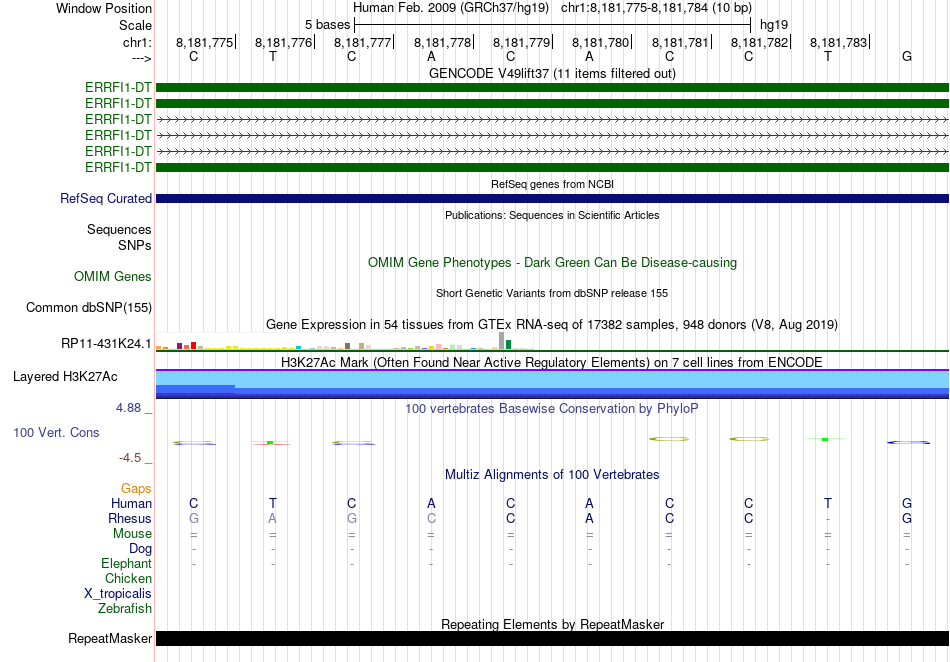Click the OMIM Gene Phenotypes track title
The image size is (950, 662).
(552, 262)
